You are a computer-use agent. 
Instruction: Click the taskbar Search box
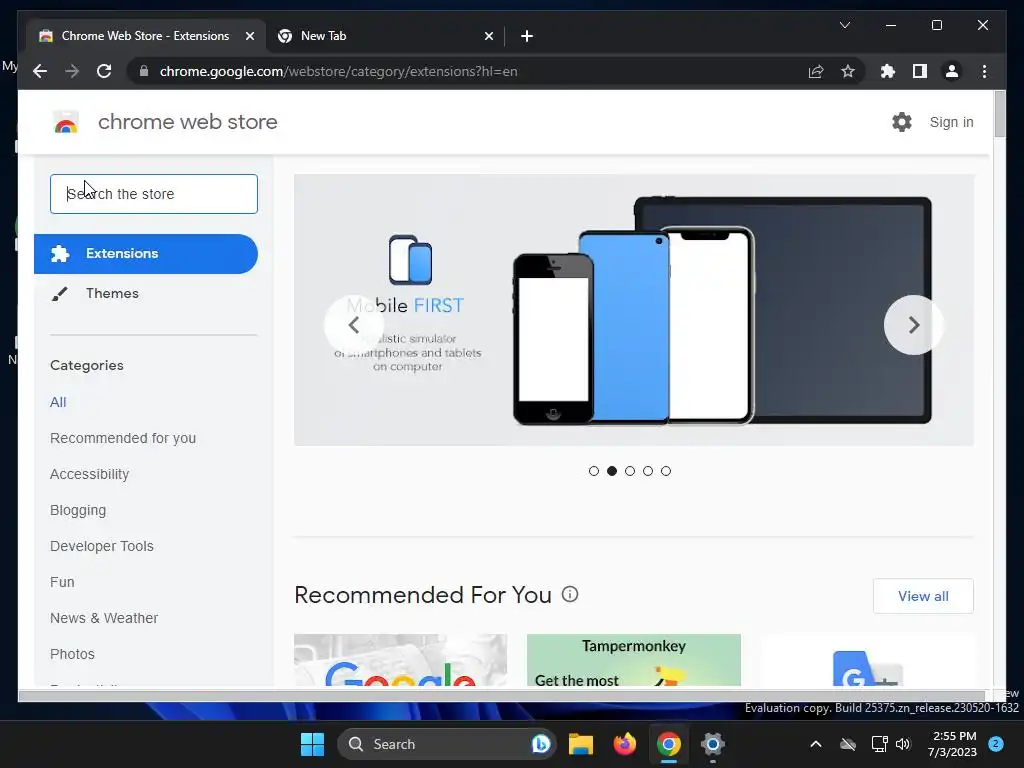445,744
